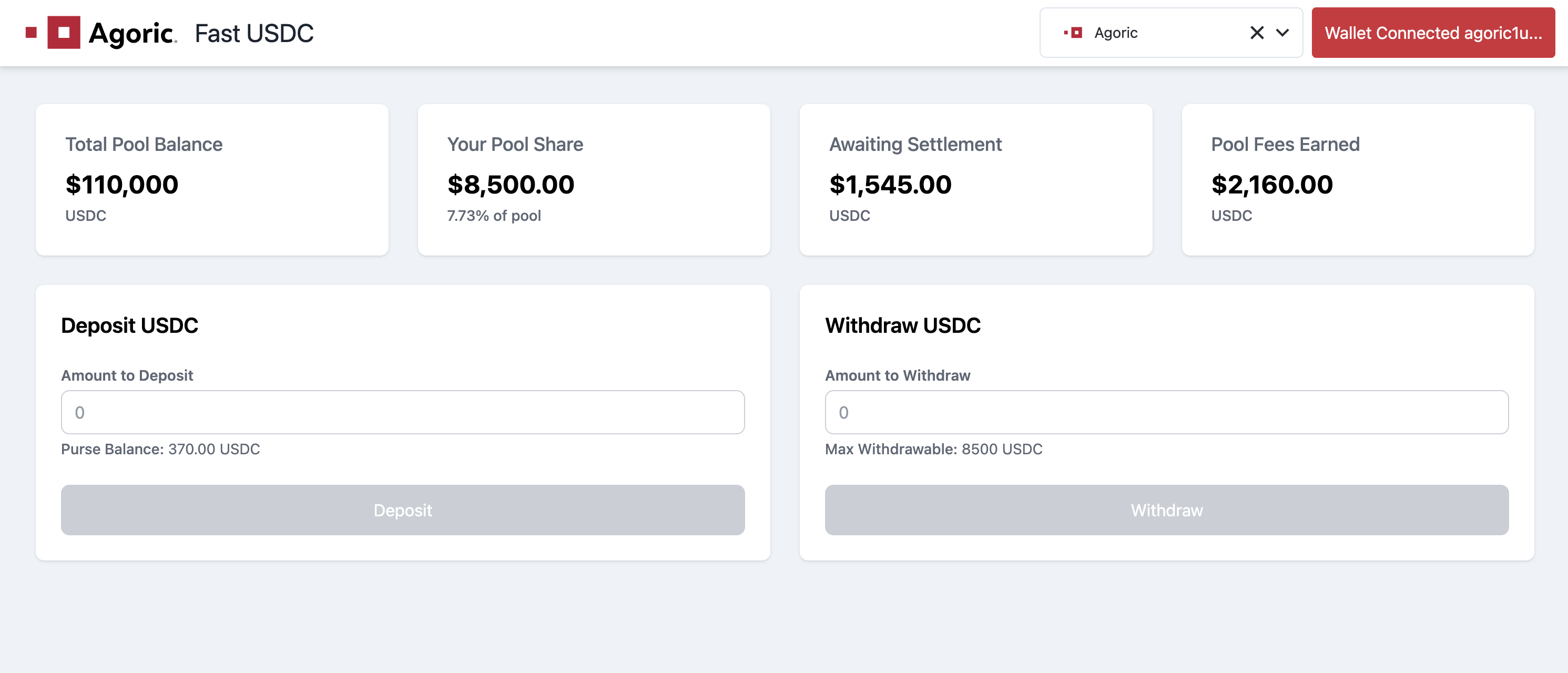Click the Amount to Withdraw input field
The width and height of the screenshot is (1568, 673).
(1166, 412)
